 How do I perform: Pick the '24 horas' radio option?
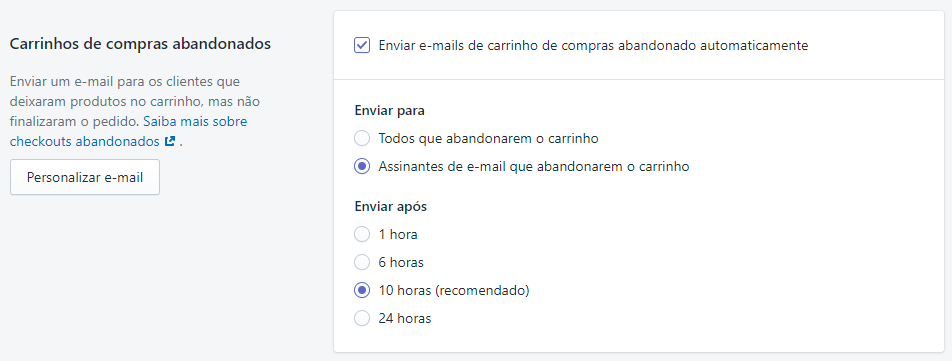tap(362, 319)
